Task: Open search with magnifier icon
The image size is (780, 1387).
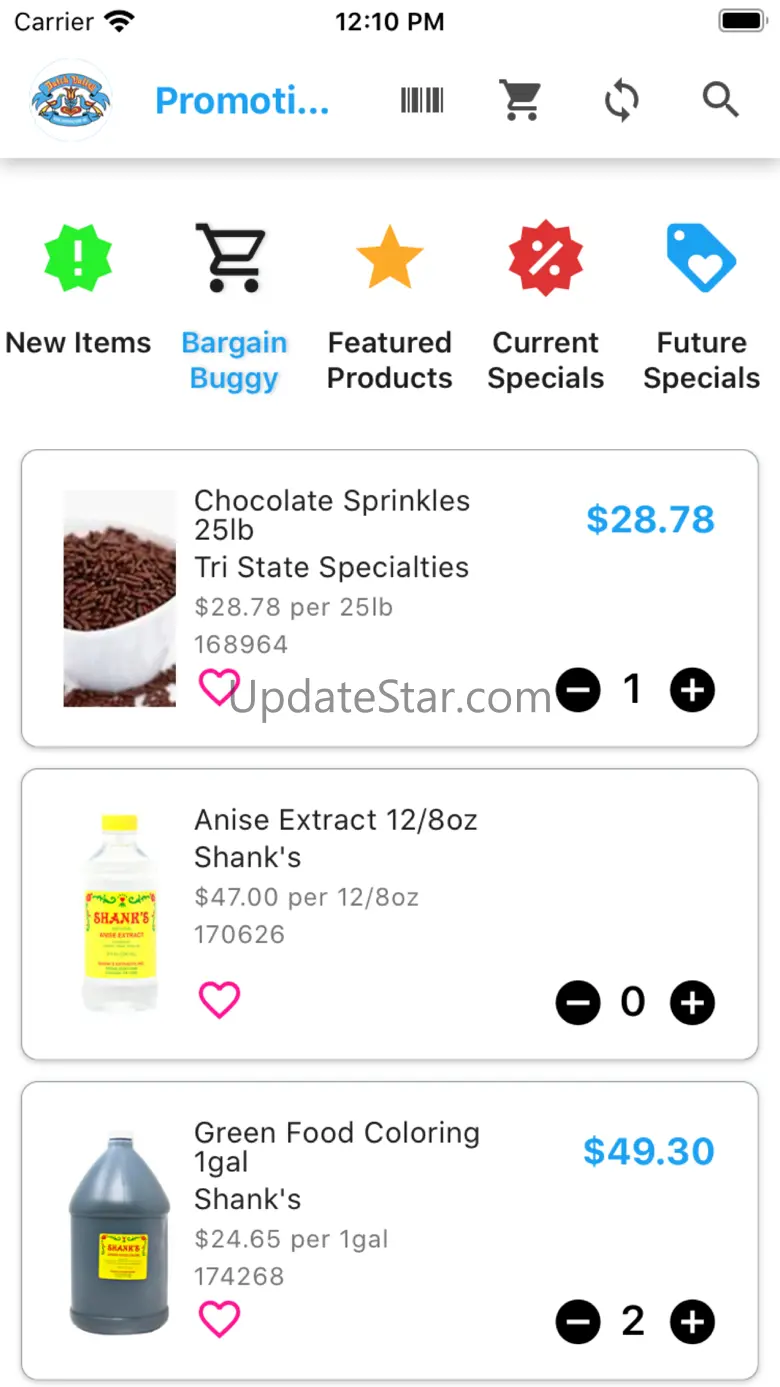Action: tap(720, 101)
